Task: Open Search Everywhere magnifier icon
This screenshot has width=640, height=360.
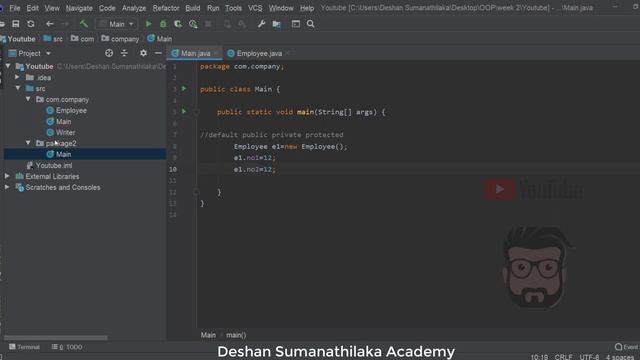Action: pyautogui.click(x=311, y=24)
